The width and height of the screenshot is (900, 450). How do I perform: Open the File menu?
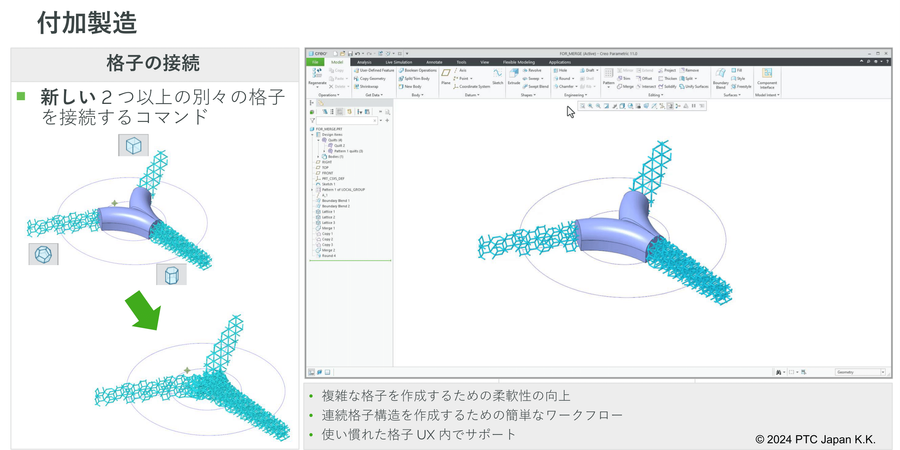point(314,62)
